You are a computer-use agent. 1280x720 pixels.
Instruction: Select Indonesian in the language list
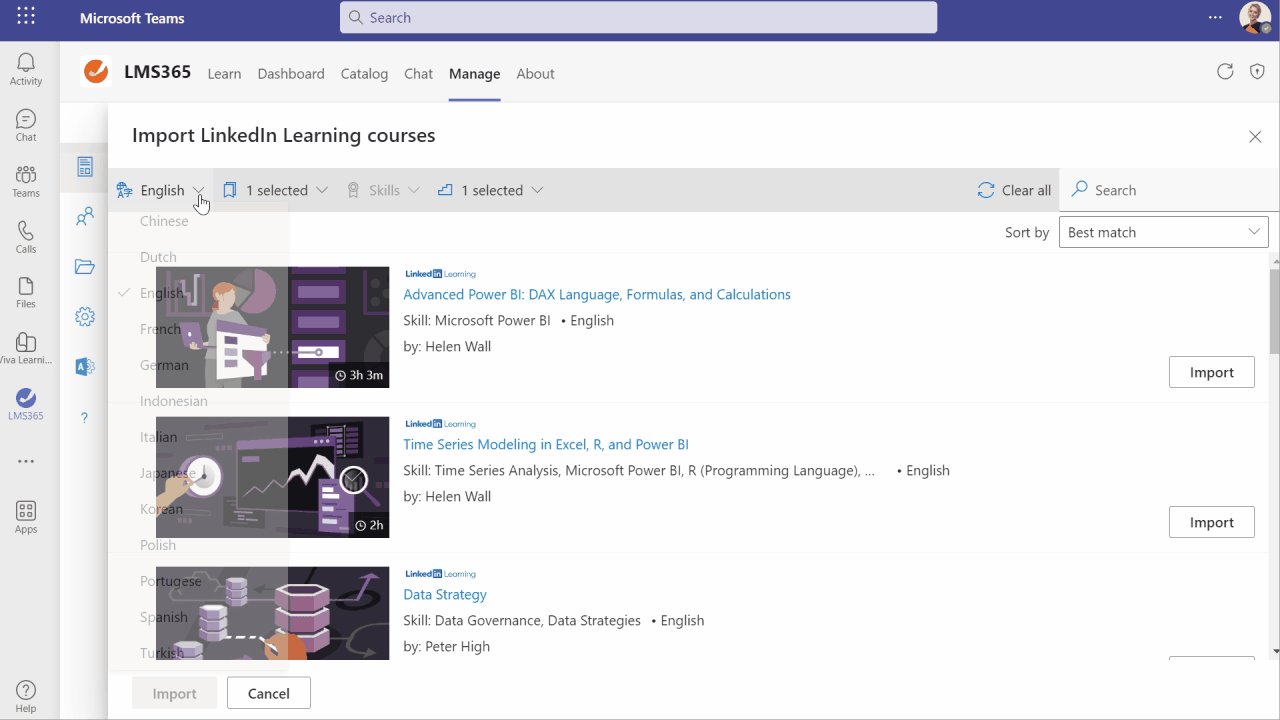[174, 401]
